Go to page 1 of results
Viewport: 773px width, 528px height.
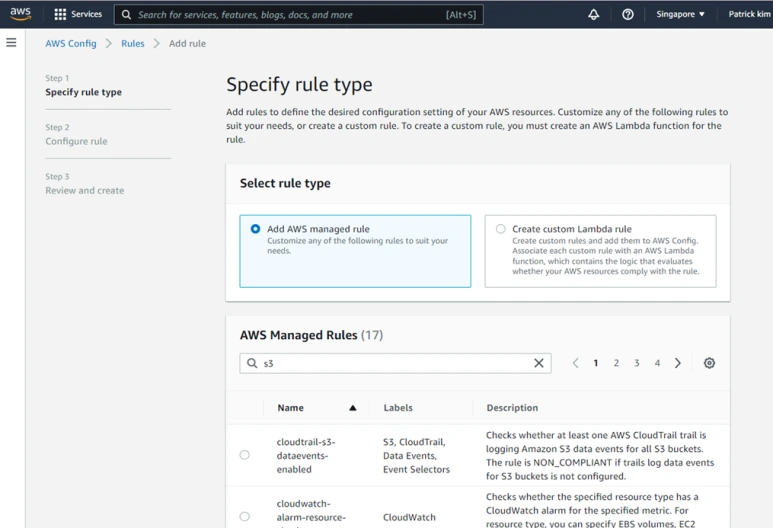click(x=596, y=363)
